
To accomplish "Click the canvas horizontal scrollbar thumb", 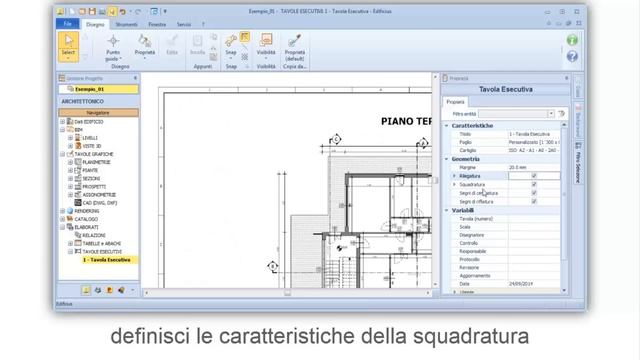I will pos(287,293).
